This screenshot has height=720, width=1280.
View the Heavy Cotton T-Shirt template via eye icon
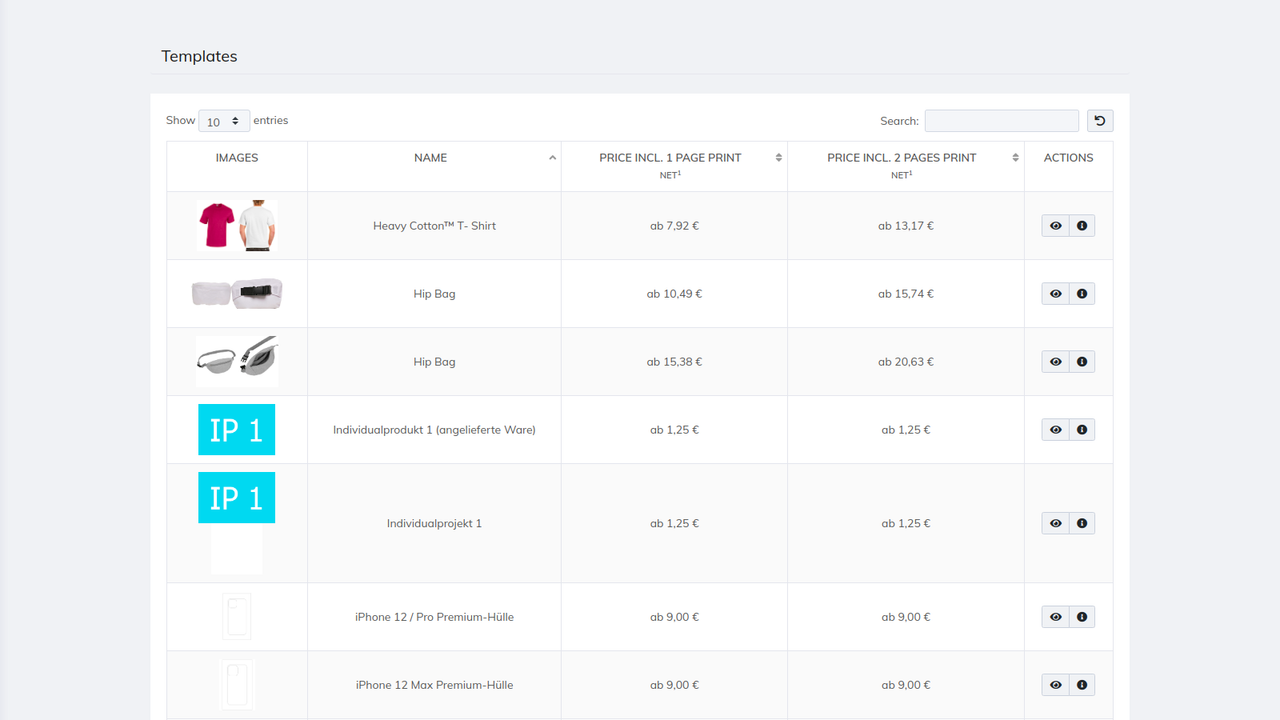1055,226
